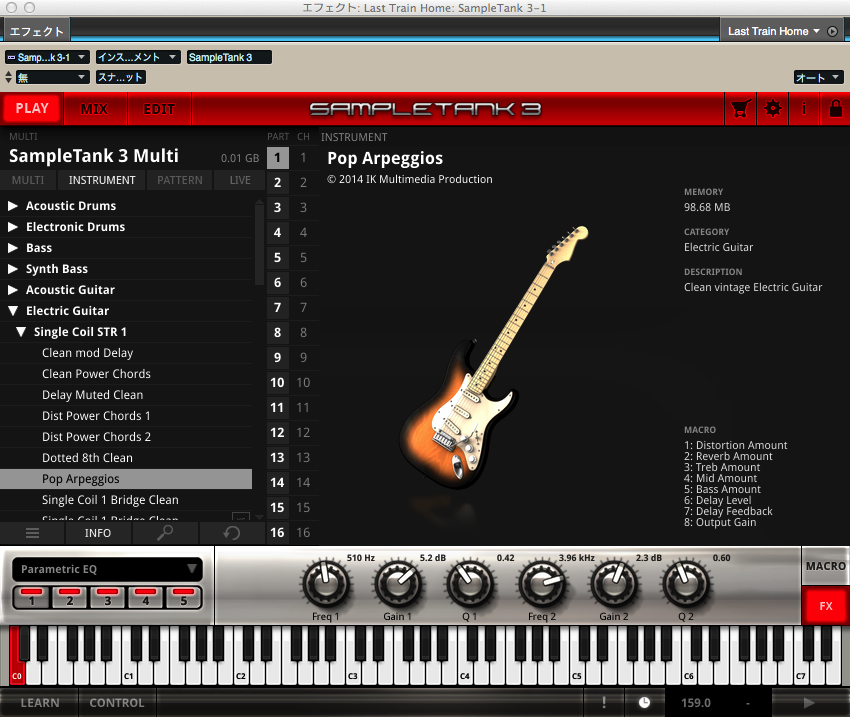This screenshot has height=717, width=850.
Task: Open the Last Train Home session dropdown
Action: [774, 31]
